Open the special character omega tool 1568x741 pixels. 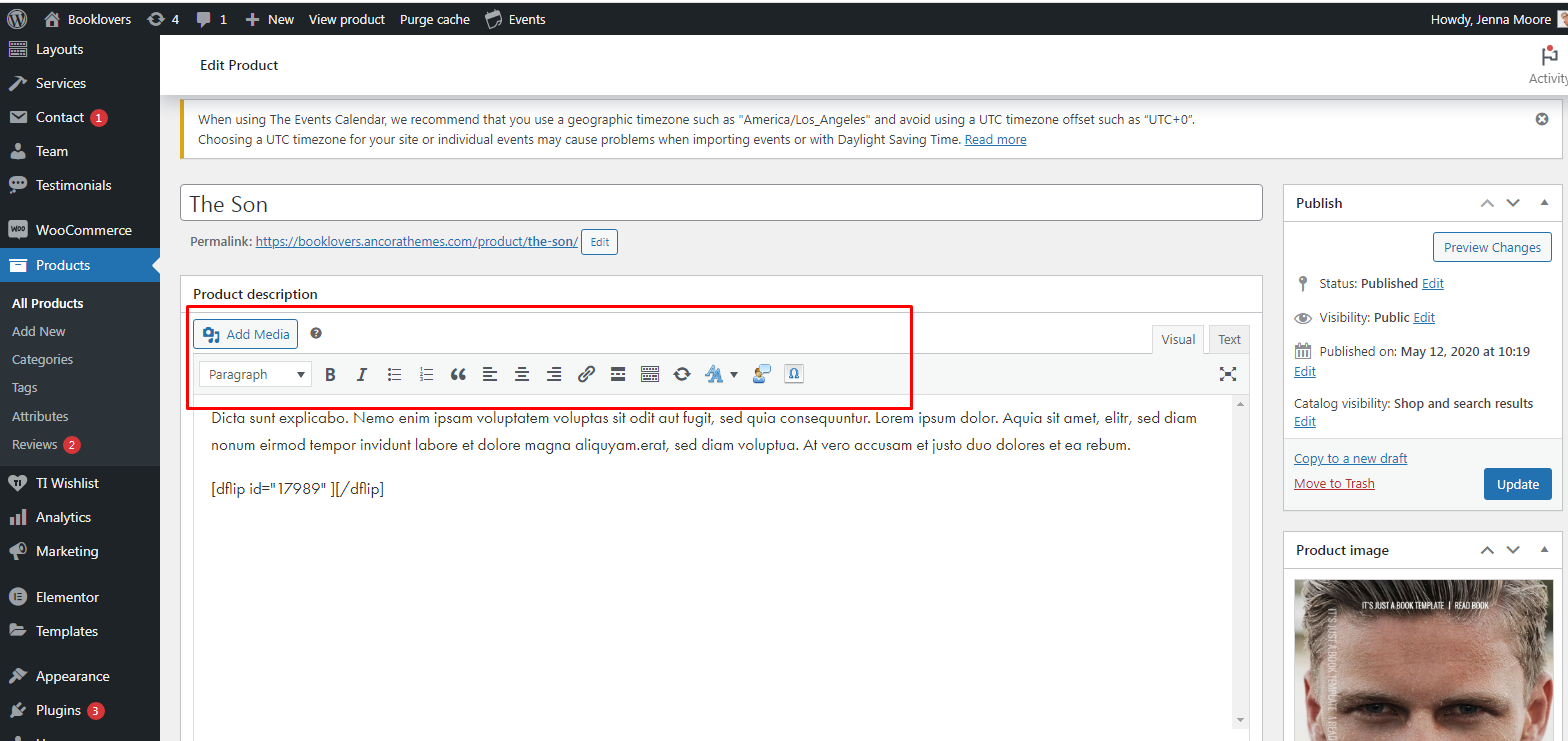794,374
